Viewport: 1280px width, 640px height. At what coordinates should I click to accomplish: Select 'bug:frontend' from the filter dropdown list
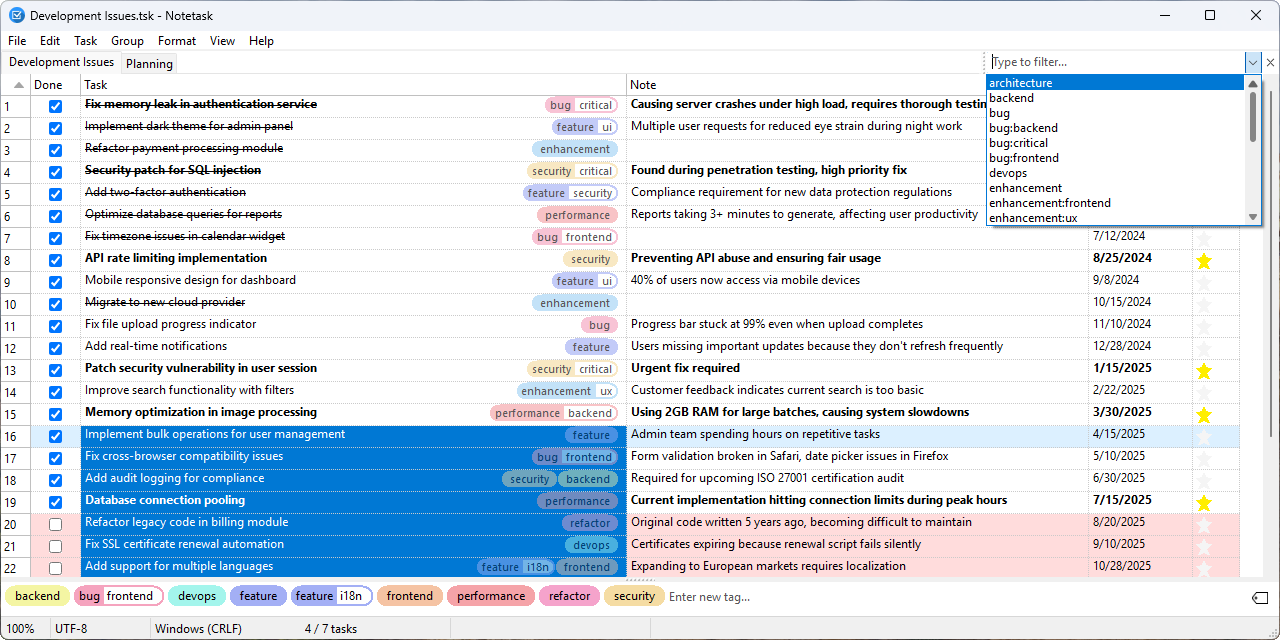tap(1023, 157)
